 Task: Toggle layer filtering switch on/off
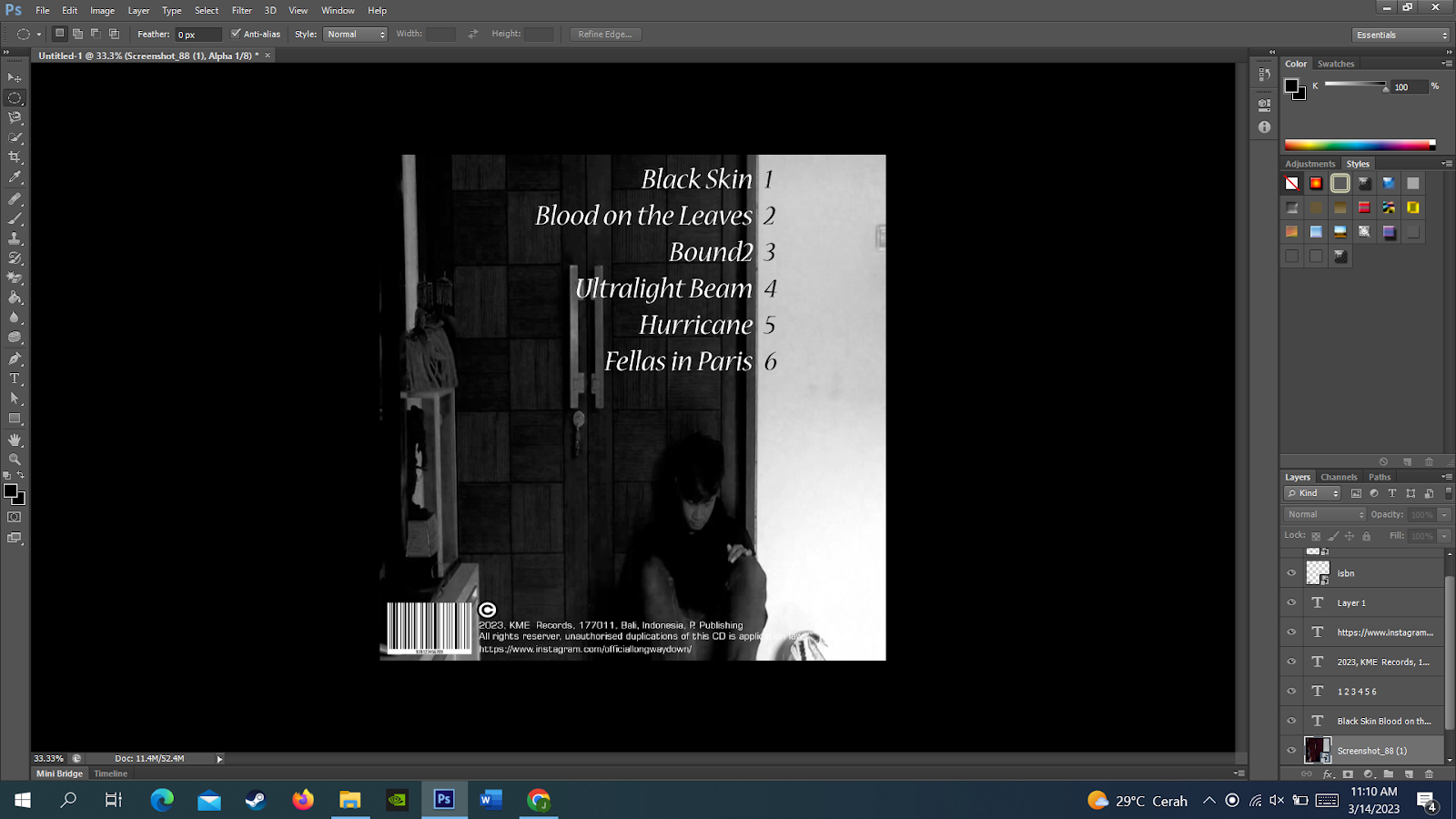pyautogui.click(x=1448, y=493)
